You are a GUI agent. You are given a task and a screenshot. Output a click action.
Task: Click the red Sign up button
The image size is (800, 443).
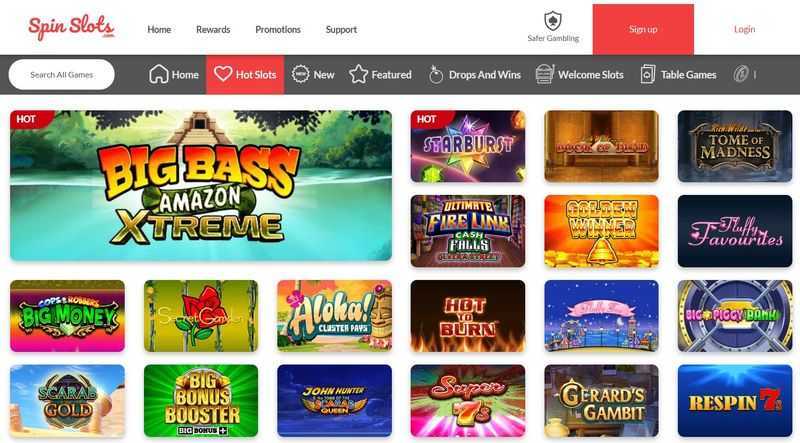643,29
